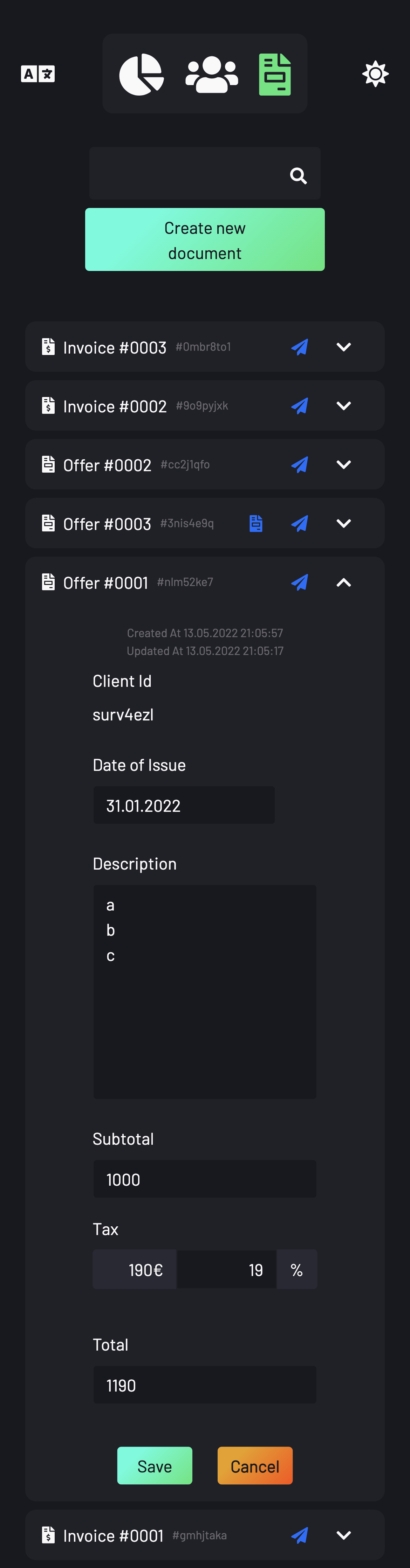
Task: Send Offer #0001 with plane icon
Action: click(300, 583)
